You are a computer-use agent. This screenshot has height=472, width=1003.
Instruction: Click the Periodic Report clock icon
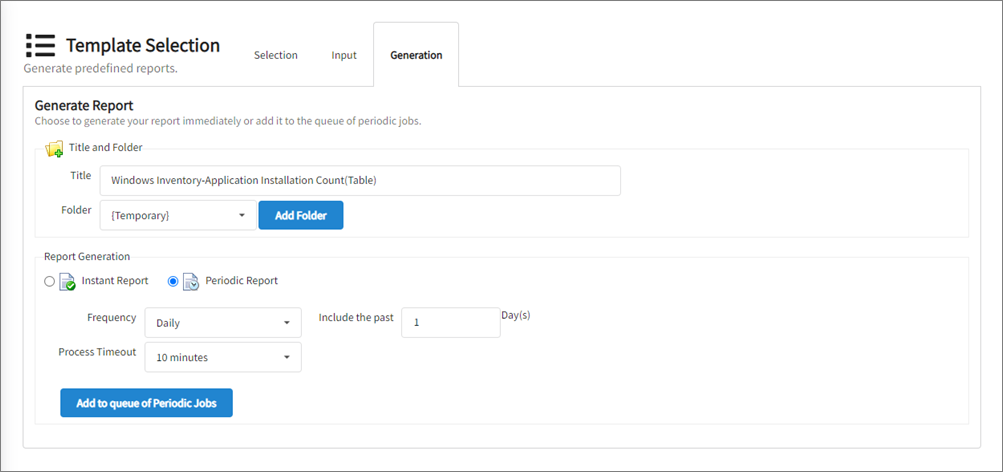pyautogui.click(x=191, y=281)
